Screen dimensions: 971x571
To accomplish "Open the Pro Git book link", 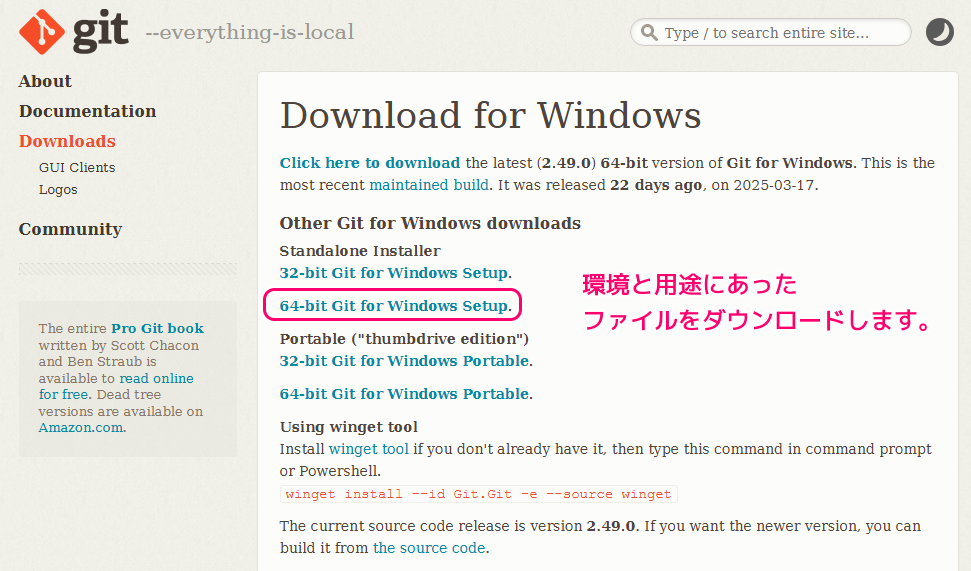I will 157,328.
